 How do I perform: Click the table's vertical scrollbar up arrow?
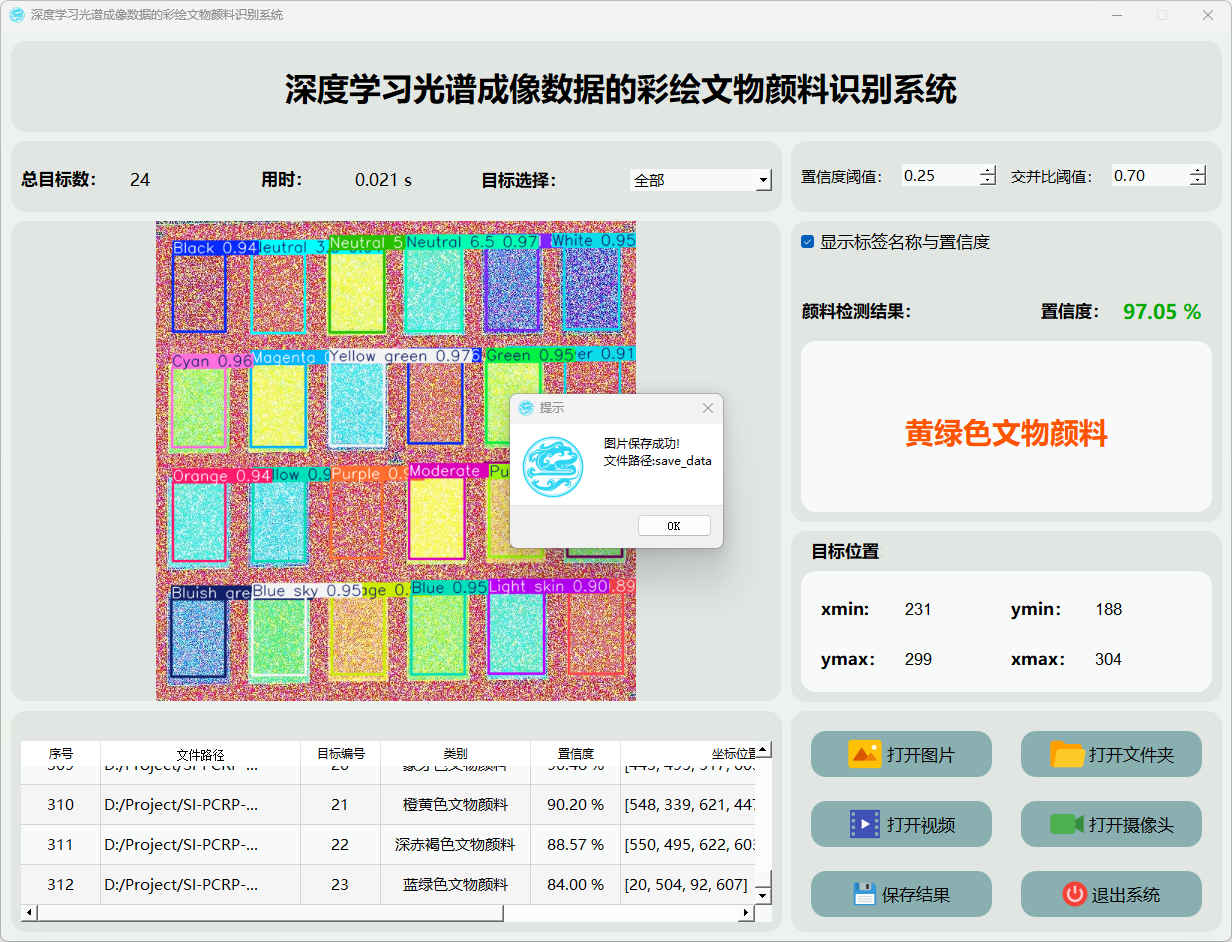pos(763,750)
